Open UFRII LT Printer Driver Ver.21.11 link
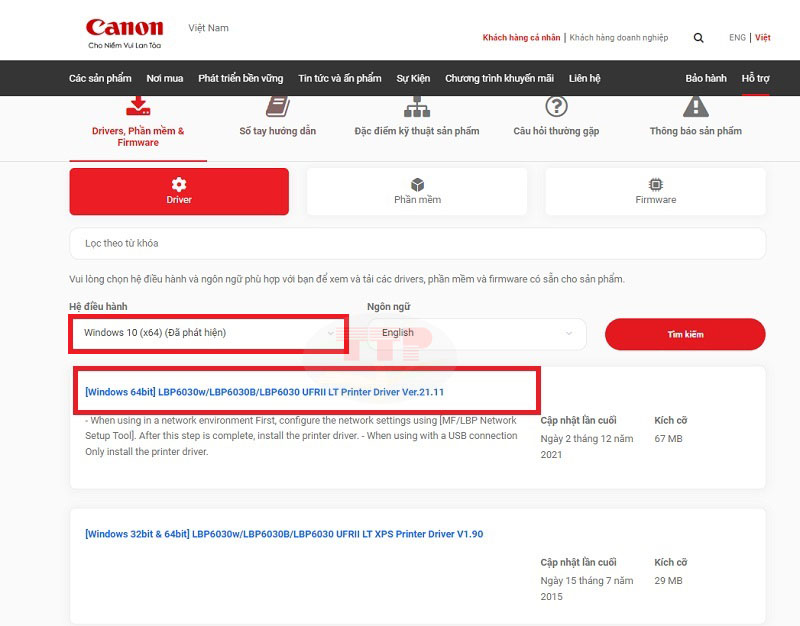 [x=265, y=392]
